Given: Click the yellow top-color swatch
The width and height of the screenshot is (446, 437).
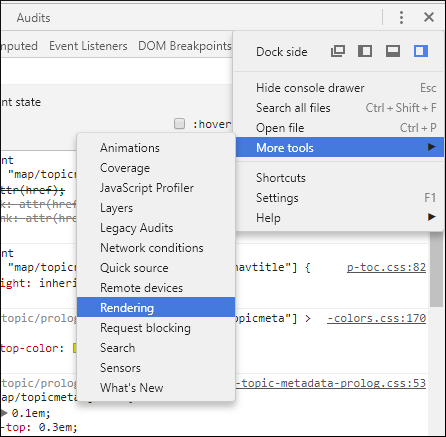Looking at the screenshot, I should pos(75,348).
